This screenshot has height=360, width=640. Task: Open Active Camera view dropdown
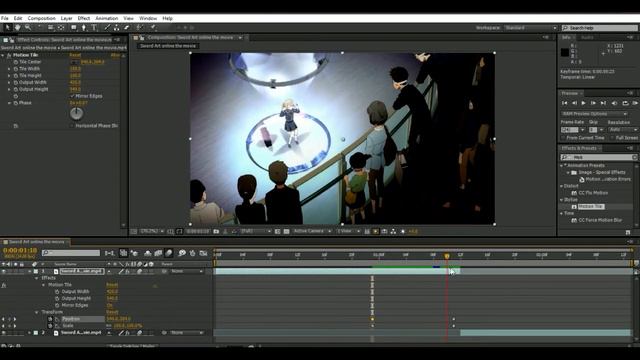coord(312,231)
